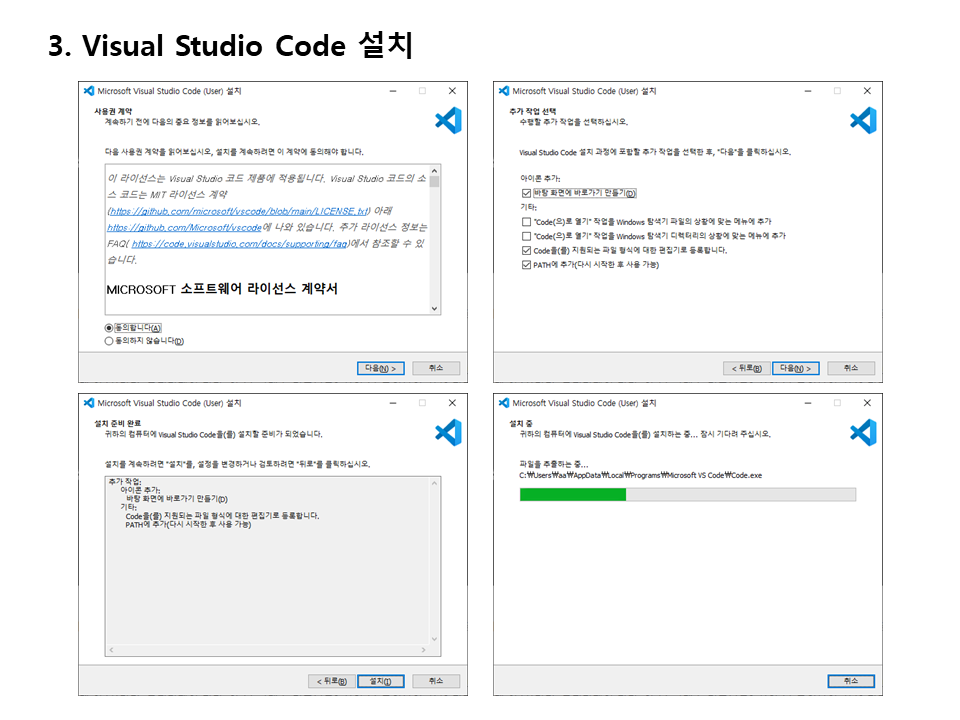Minimize the 추가 작업 선택 installer window
960x720 pixels.
pos(808,91)
